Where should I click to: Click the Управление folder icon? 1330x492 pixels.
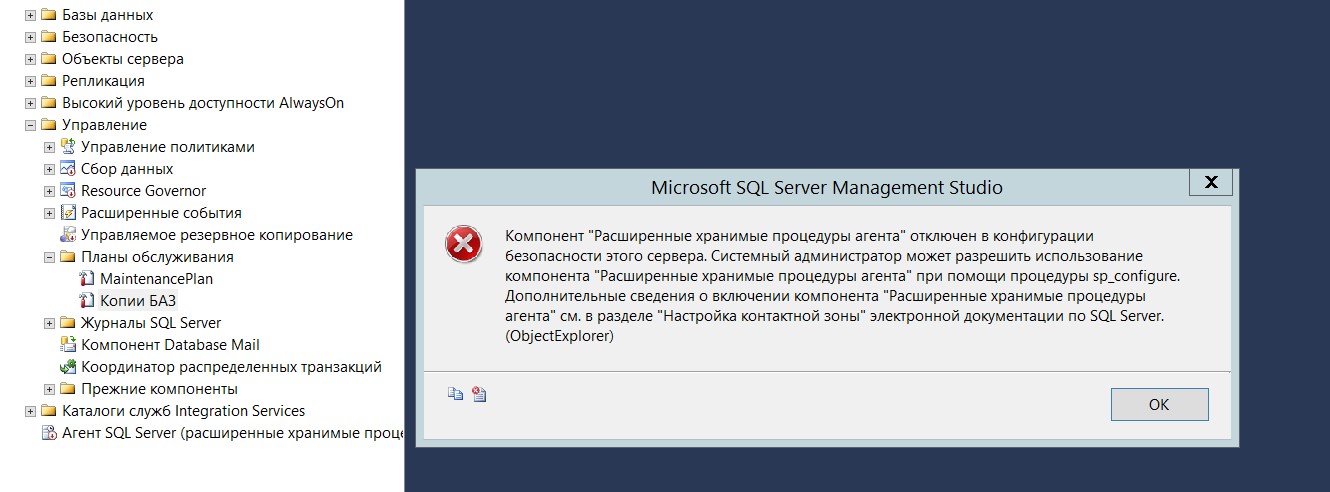48,125
